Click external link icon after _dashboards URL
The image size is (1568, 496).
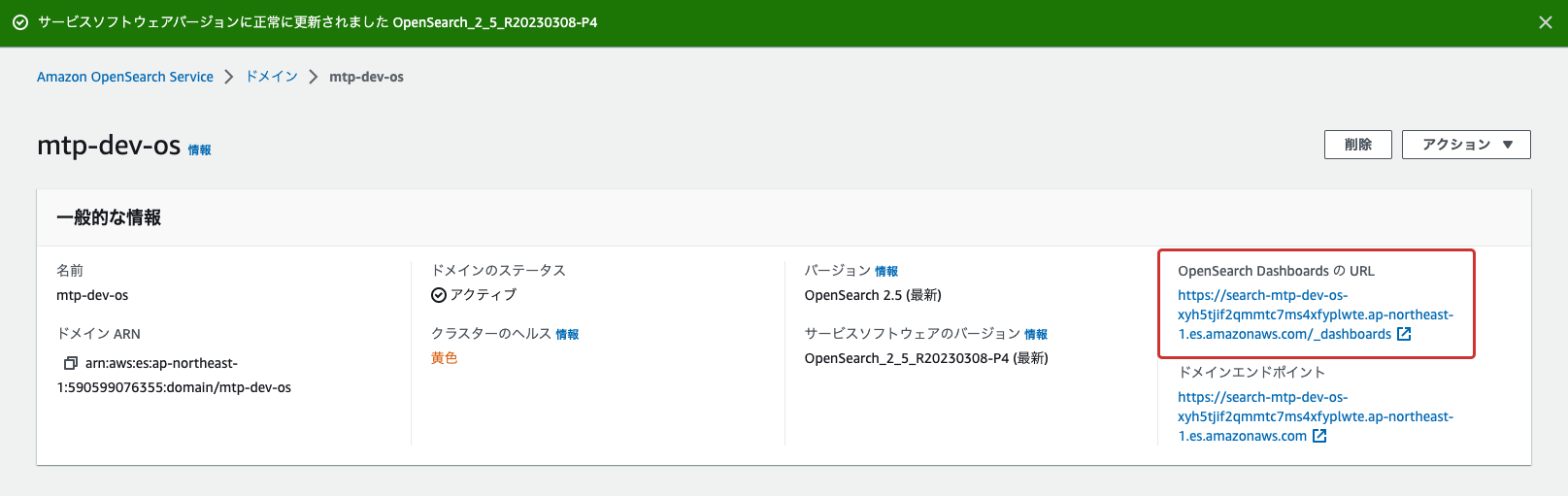pos(1404,334)
